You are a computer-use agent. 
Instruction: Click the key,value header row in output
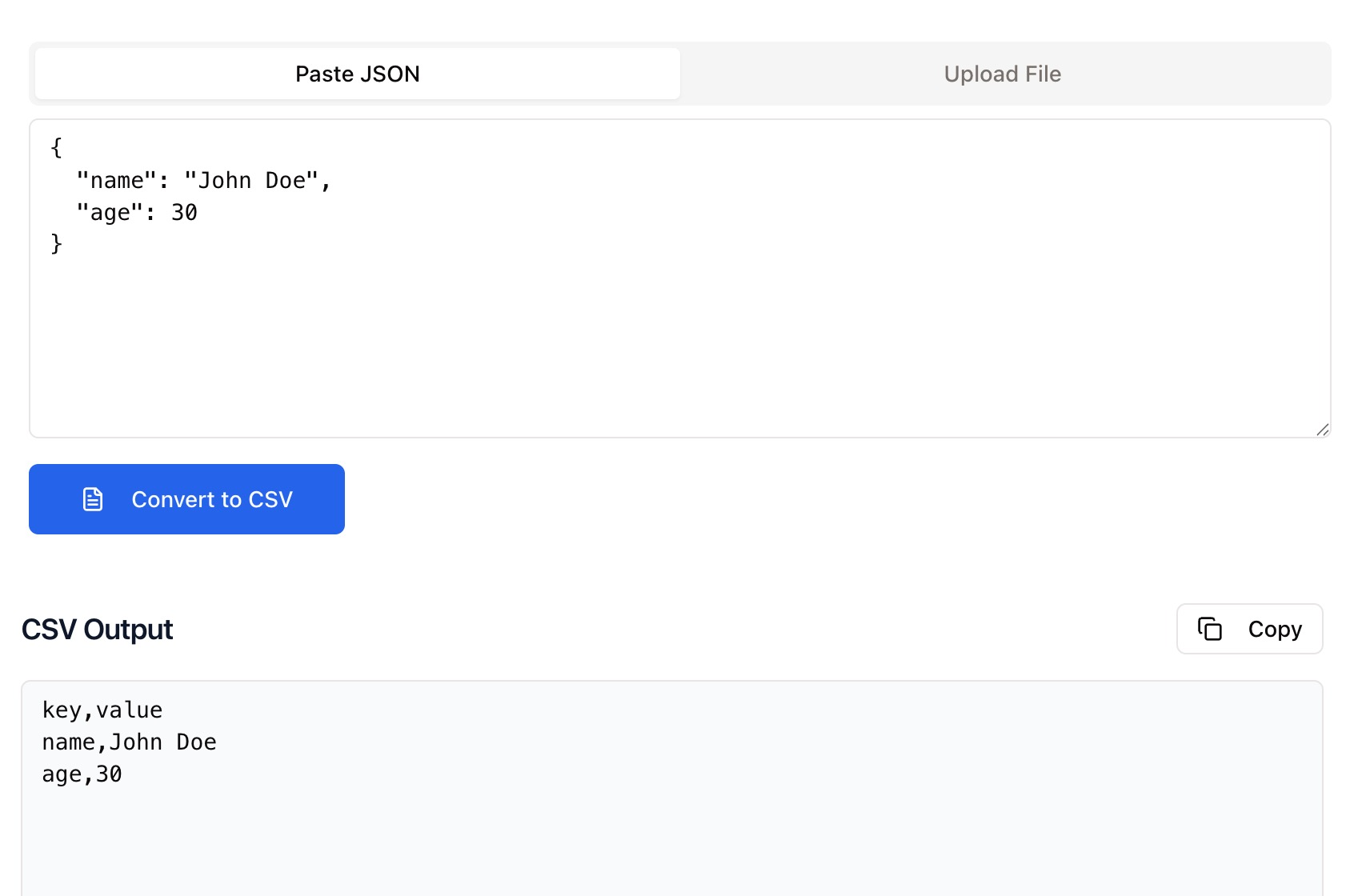coord(102,709)
